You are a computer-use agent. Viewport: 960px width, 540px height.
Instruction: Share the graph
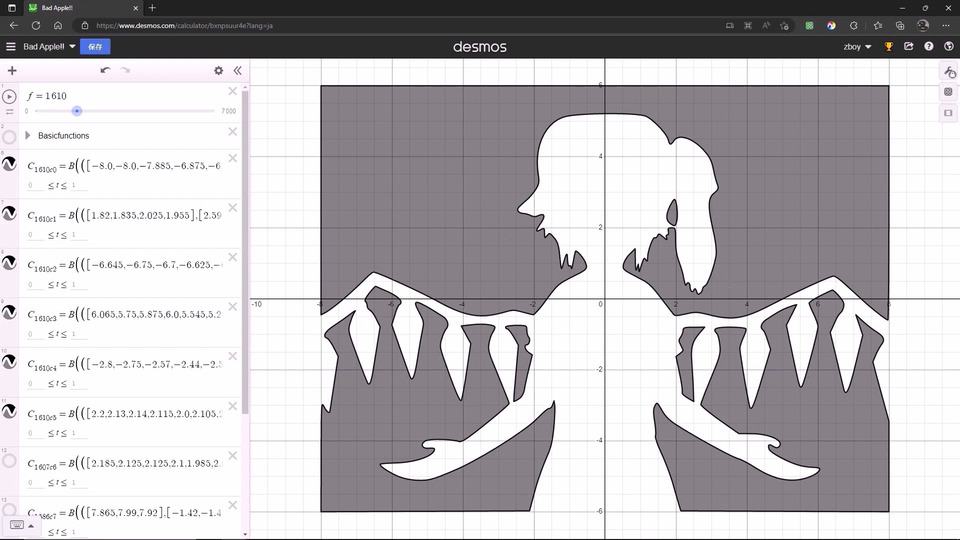[x=909, y=47]
